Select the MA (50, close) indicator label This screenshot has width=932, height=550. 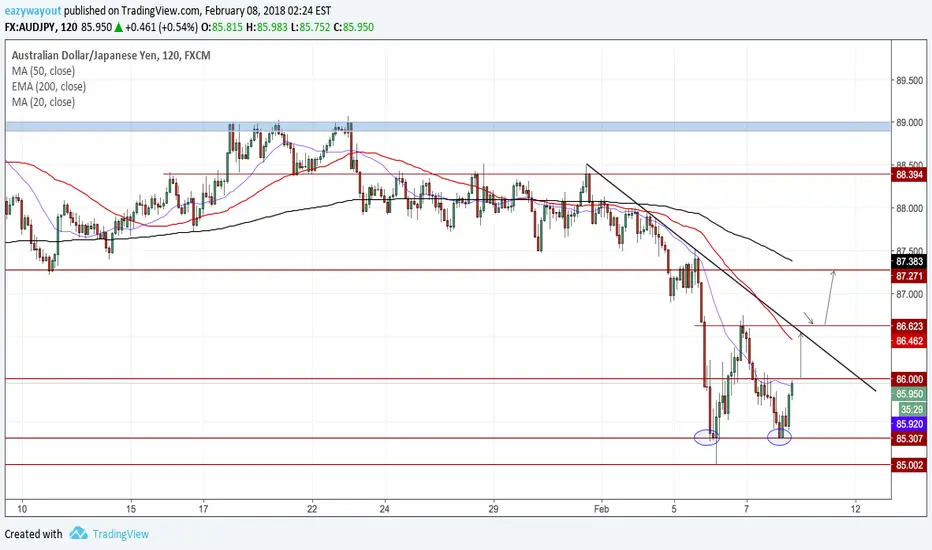tap(43, 71)
